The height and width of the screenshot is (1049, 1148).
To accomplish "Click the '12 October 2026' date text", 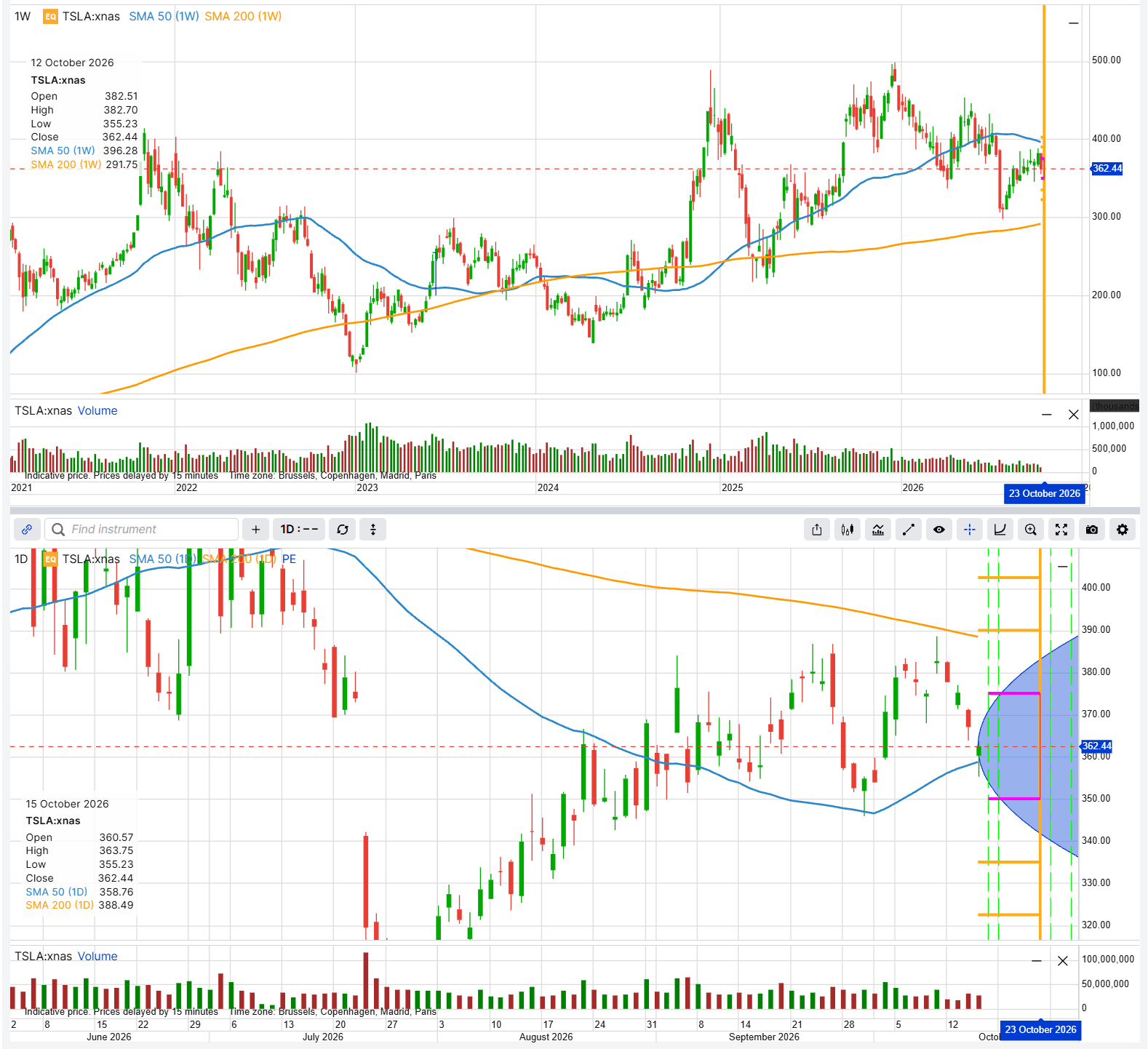I will coord(72,63).
